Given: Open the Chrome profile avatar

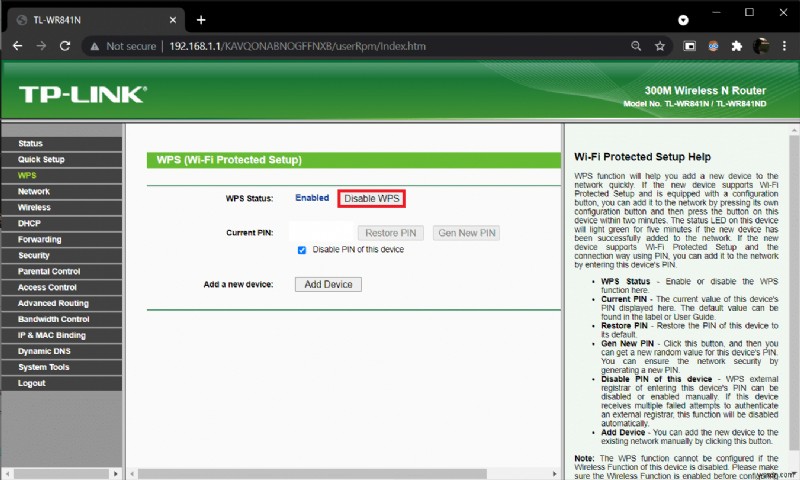Looking at the screenshot, I should (761, 46).
